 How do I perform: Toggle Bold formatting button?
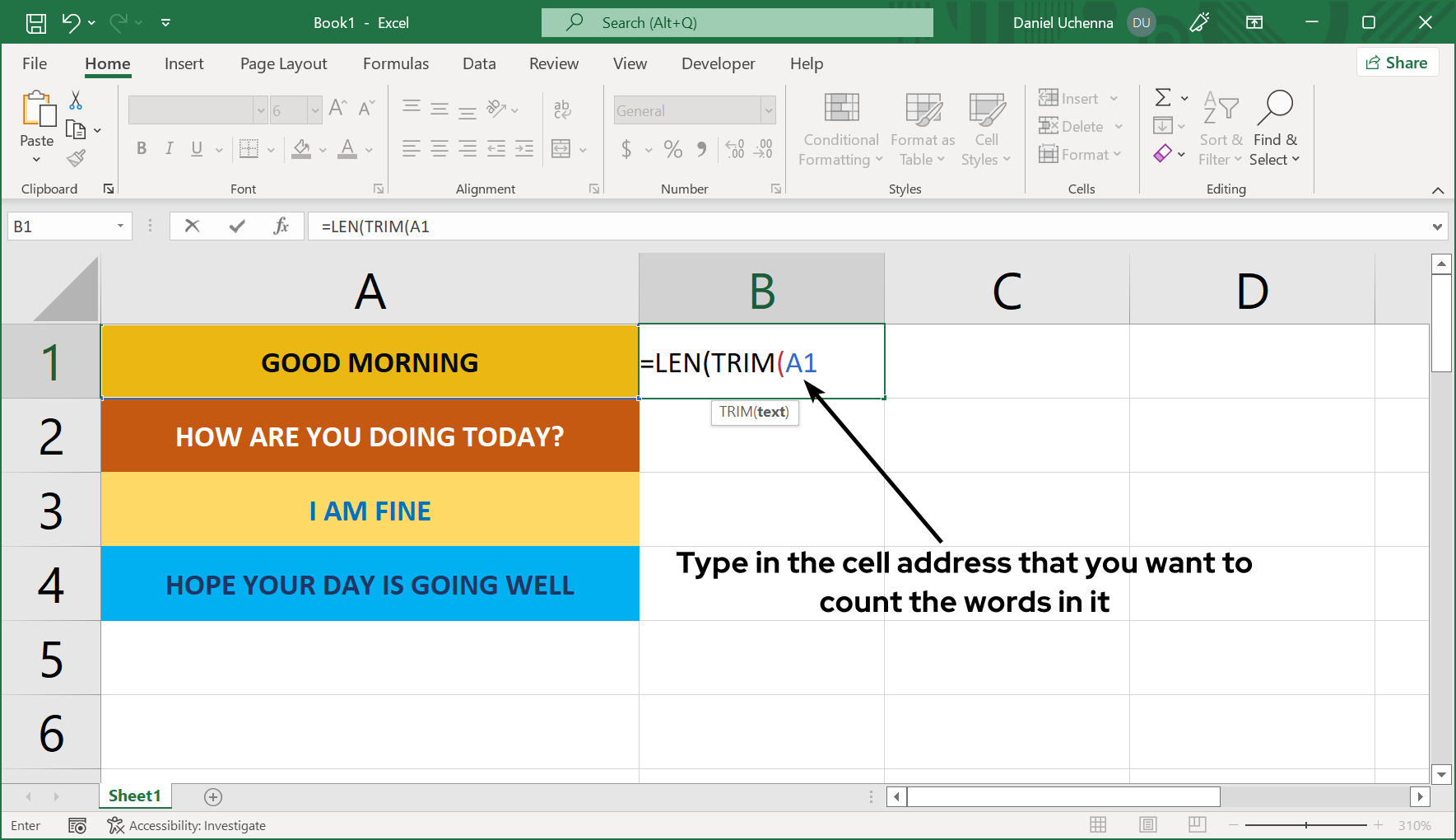click(x=142, y=148)
